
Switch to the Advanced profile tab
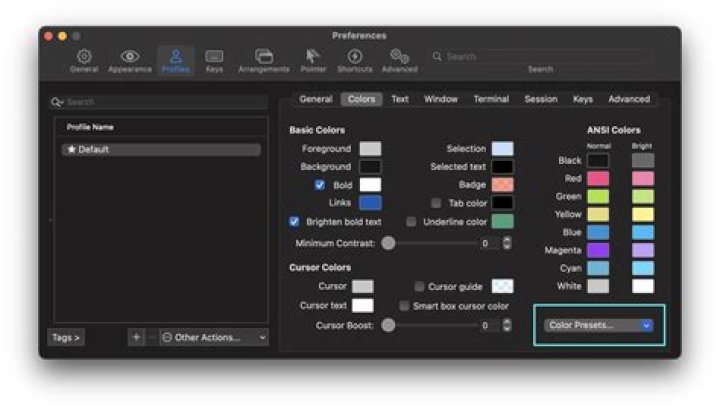[x=629, y=99]
